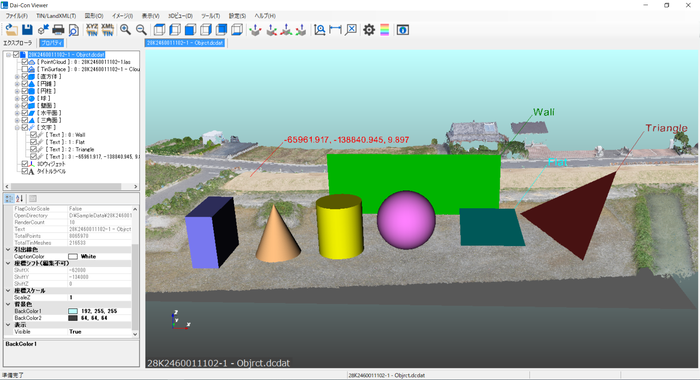Screen dimensions: 700x380
Task: Click the third axis rotation view icon
Action: pos(286,30)
